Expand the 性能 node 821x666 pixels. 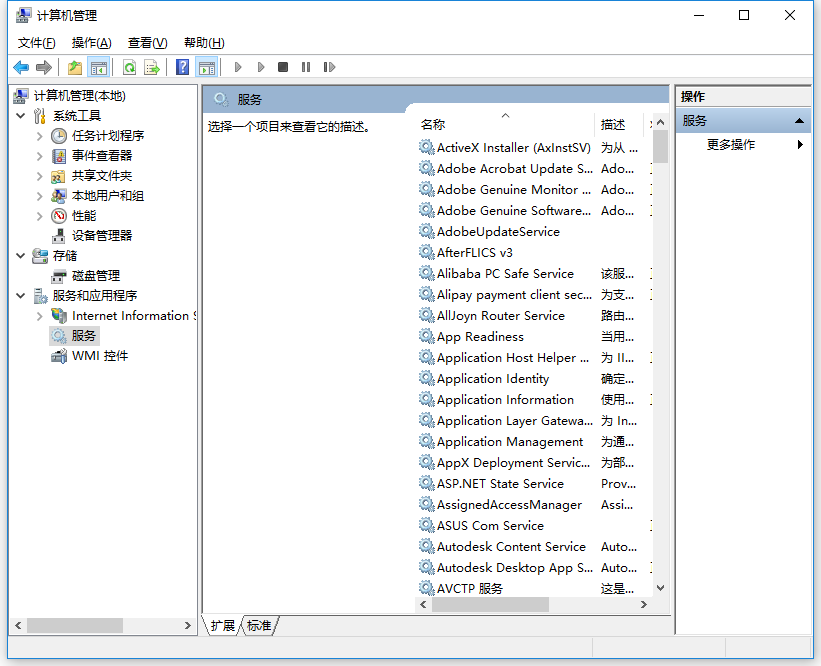pyautogui.click(x=40, y=216)
